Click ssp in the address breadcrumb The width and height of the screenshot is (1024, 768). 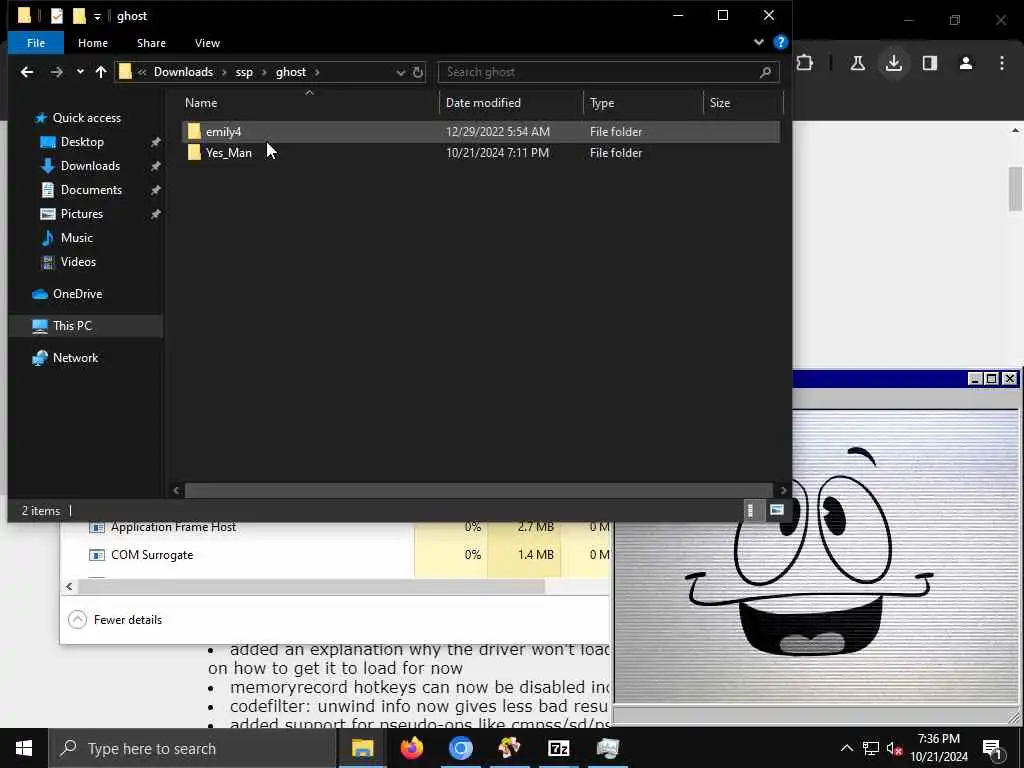244,72
